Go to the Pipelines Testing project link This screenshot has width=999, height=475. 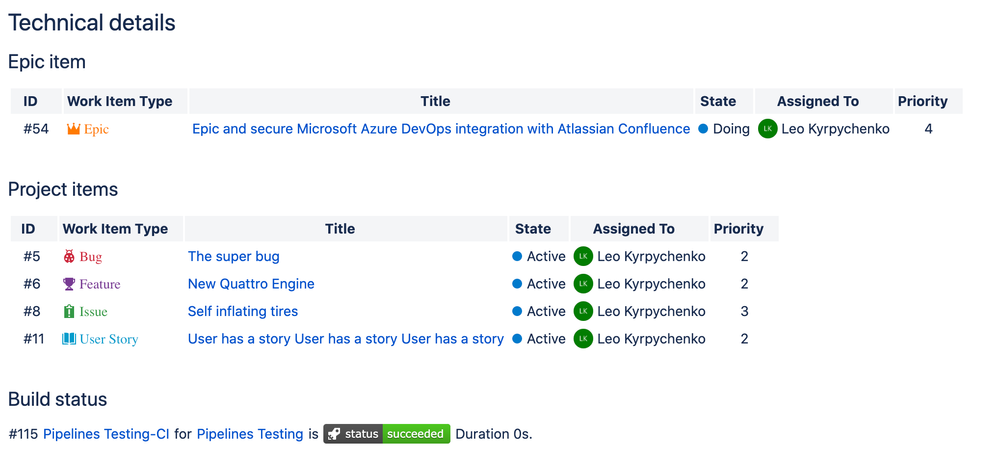click(250, 434)
